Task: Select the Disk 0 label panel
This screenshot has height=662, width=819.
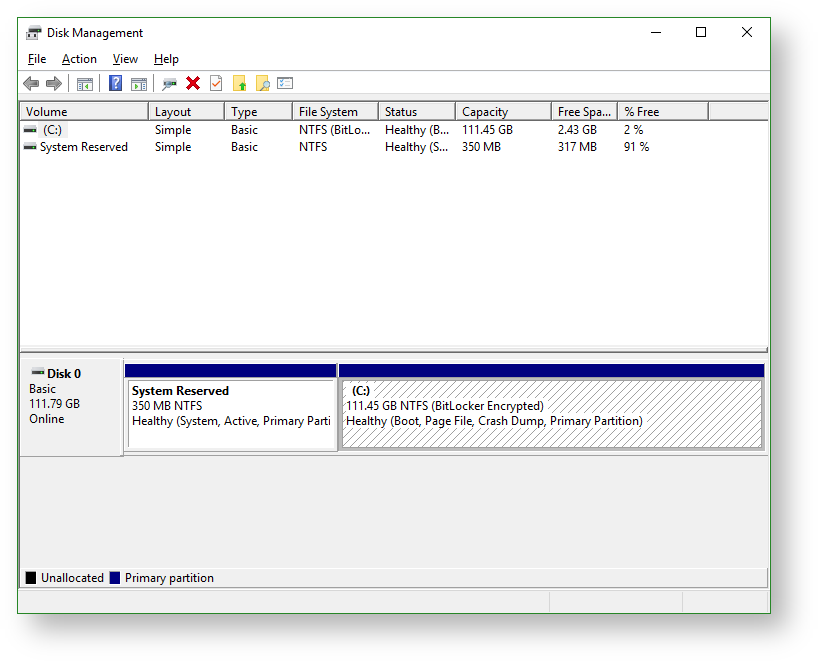Action: coord(72,407)
